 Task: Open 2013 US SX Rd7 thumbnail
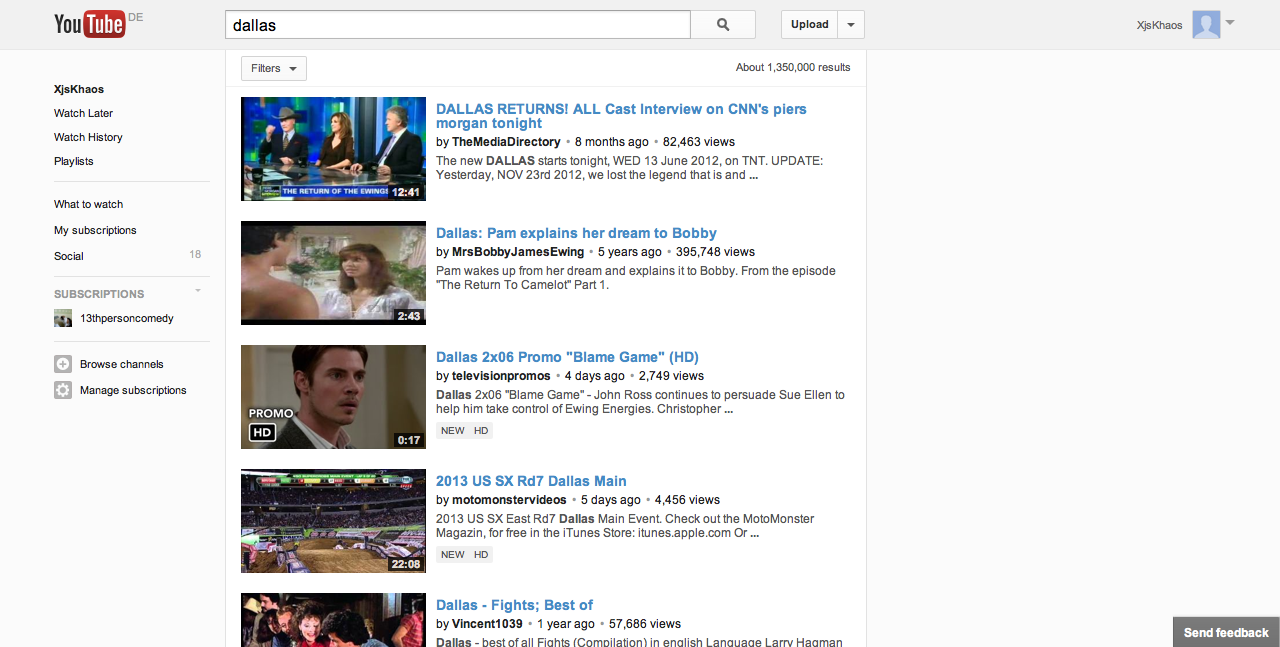tap(333, 521)
